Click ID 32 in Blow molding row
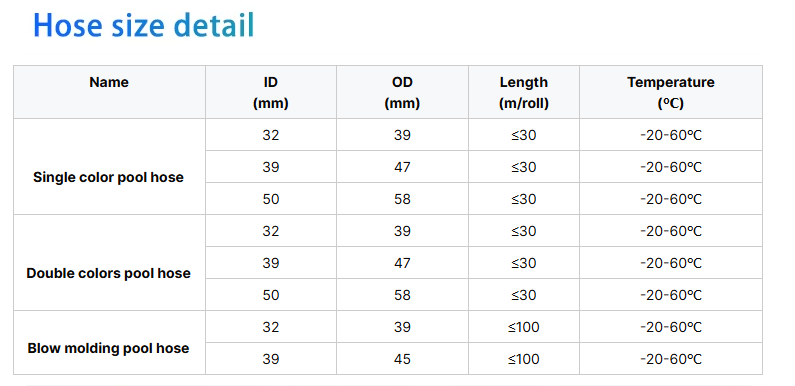The height and width of the screenshot is (386, 795). point(271,327)
